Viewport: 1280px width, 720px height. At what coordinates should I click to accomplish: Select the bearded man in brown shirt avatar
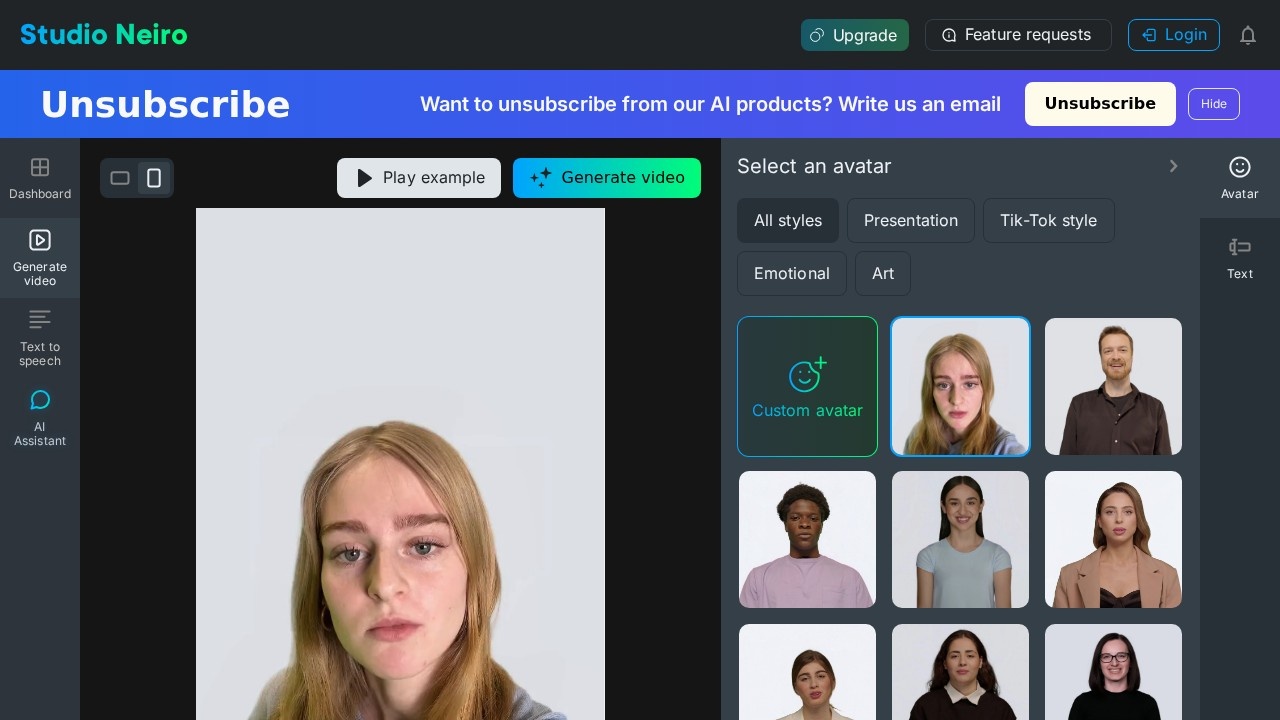pos(1113,386)
